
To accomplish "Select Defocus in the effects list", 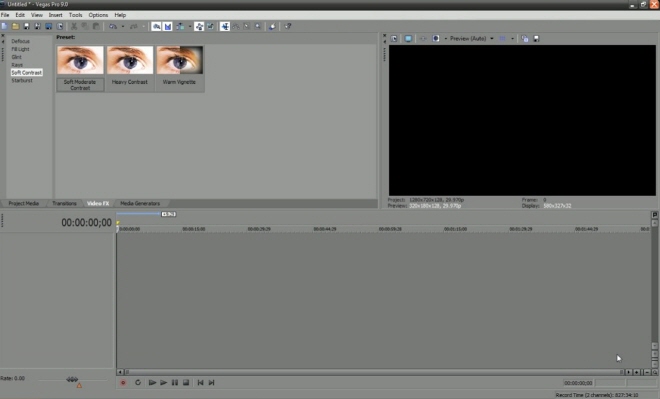I will click(x=20, y=41).
